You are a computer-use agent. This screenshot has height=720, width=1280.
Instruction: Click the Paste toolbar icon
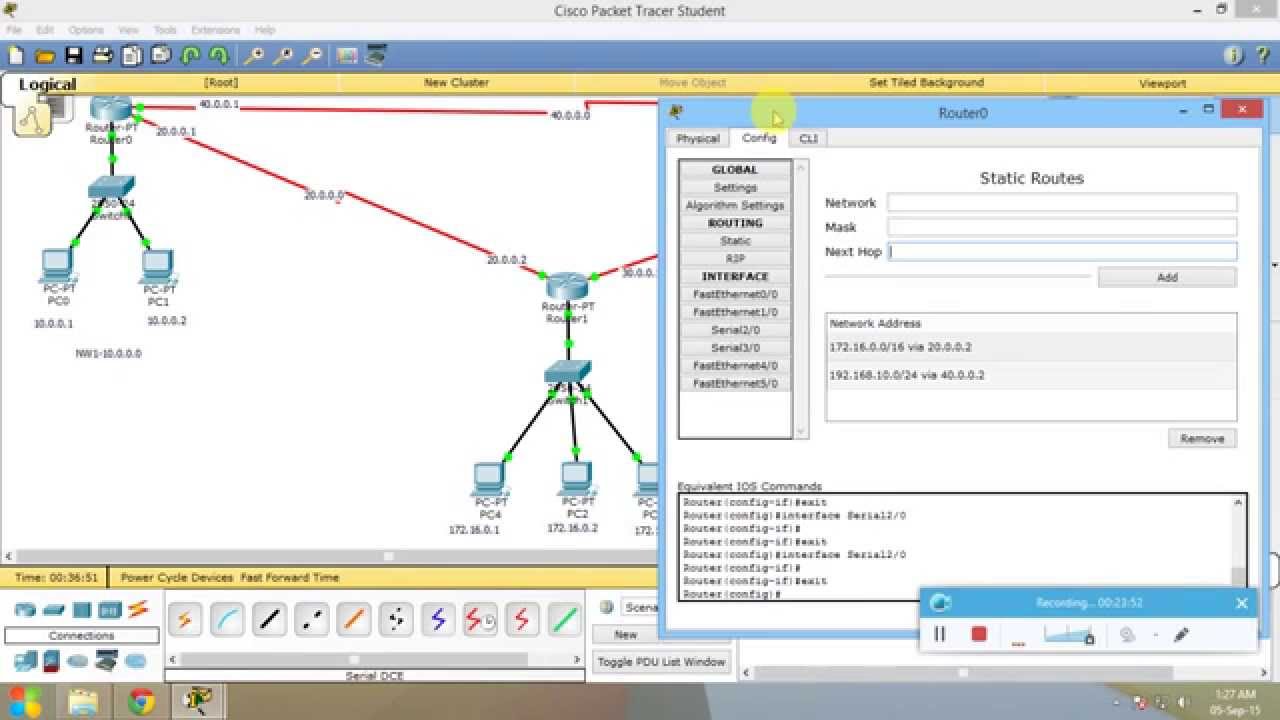tap(160, 55)
